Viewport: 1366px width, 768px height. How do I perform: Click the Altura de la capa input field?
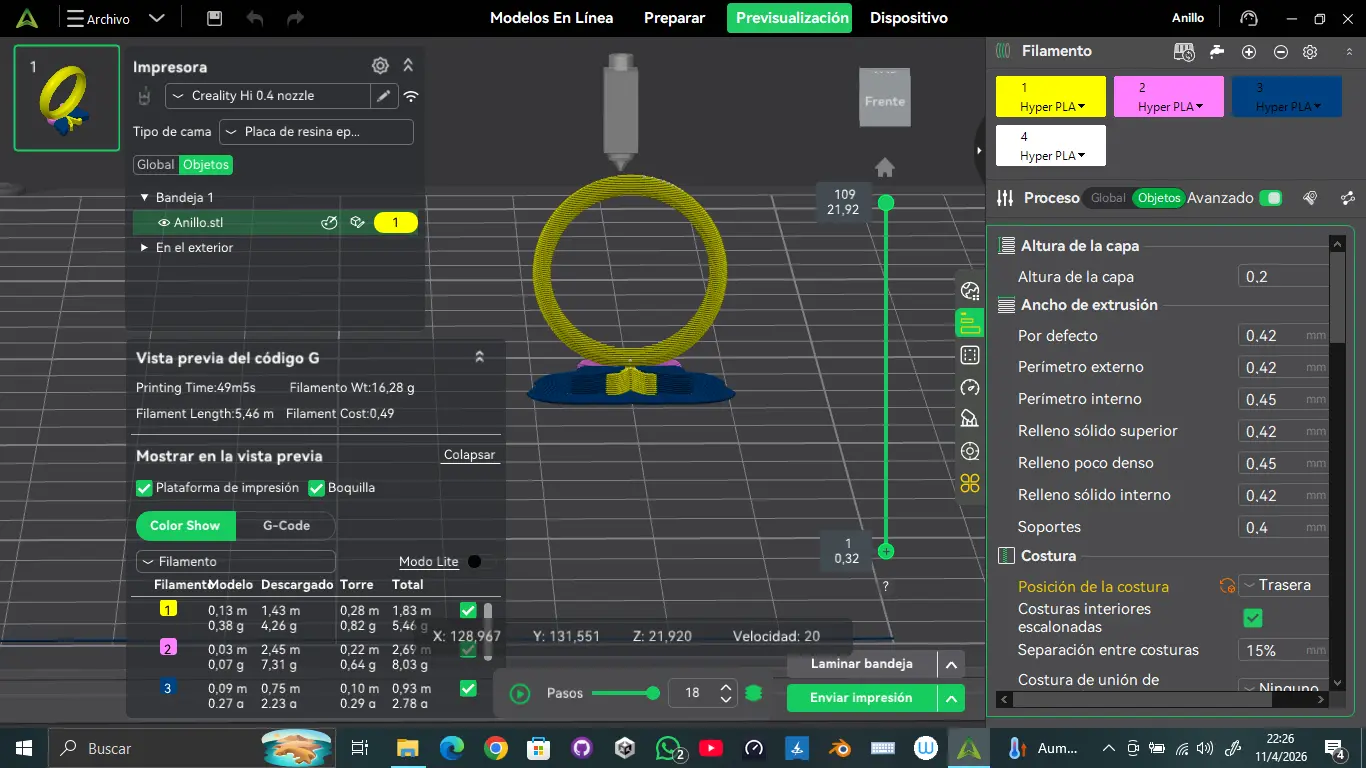[1284, 277]
